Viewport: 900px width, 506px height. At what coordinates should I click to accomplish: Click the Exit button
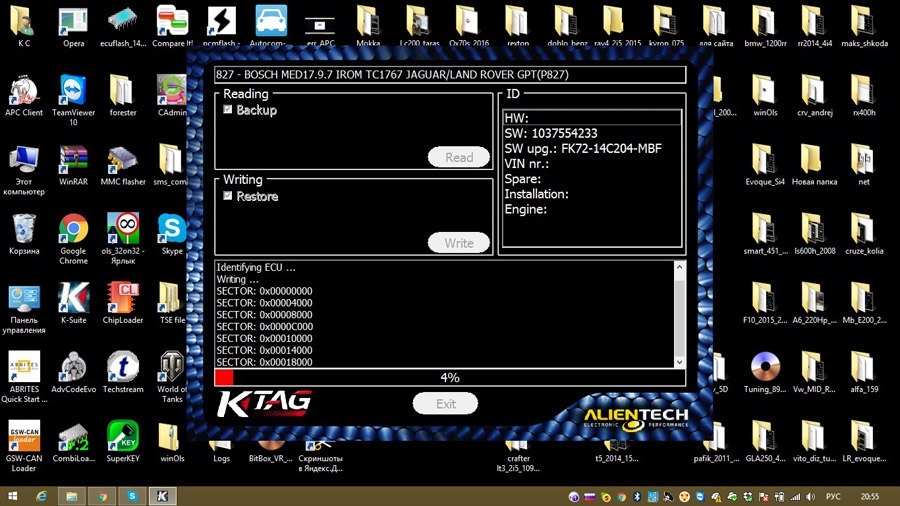445,403
